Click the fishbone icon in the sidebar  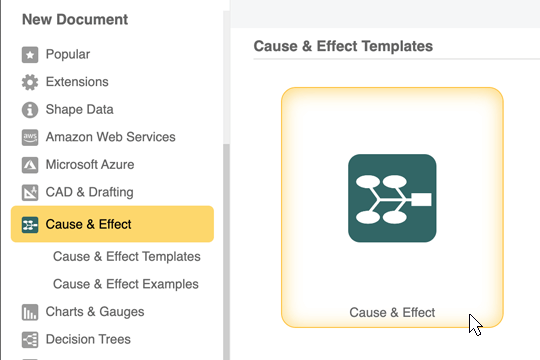pyautogui.click(x=30, y=225)
